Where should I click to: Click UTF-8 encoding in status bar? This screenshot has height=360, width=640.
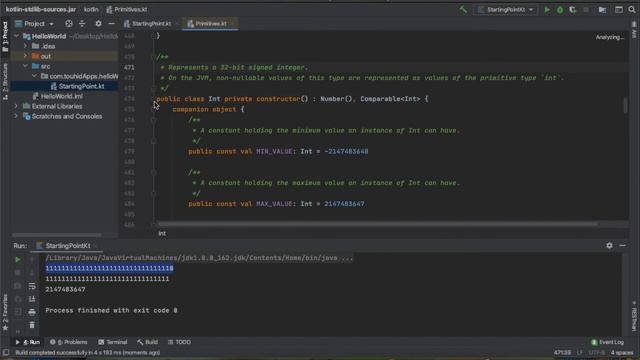tap(596, 353)
